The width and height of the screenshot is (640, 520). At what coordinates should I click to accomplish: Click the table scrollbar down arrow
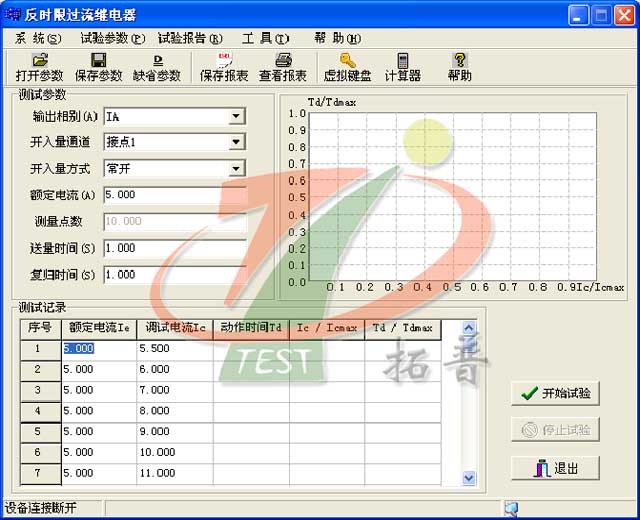coord(469,479)
